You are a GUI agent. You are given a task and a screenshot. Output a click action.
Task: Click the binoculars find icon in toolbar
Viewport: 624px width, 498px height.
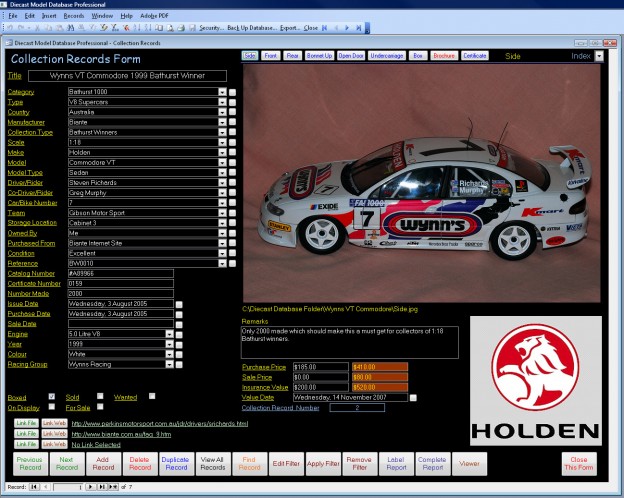[x=70, y=27]
